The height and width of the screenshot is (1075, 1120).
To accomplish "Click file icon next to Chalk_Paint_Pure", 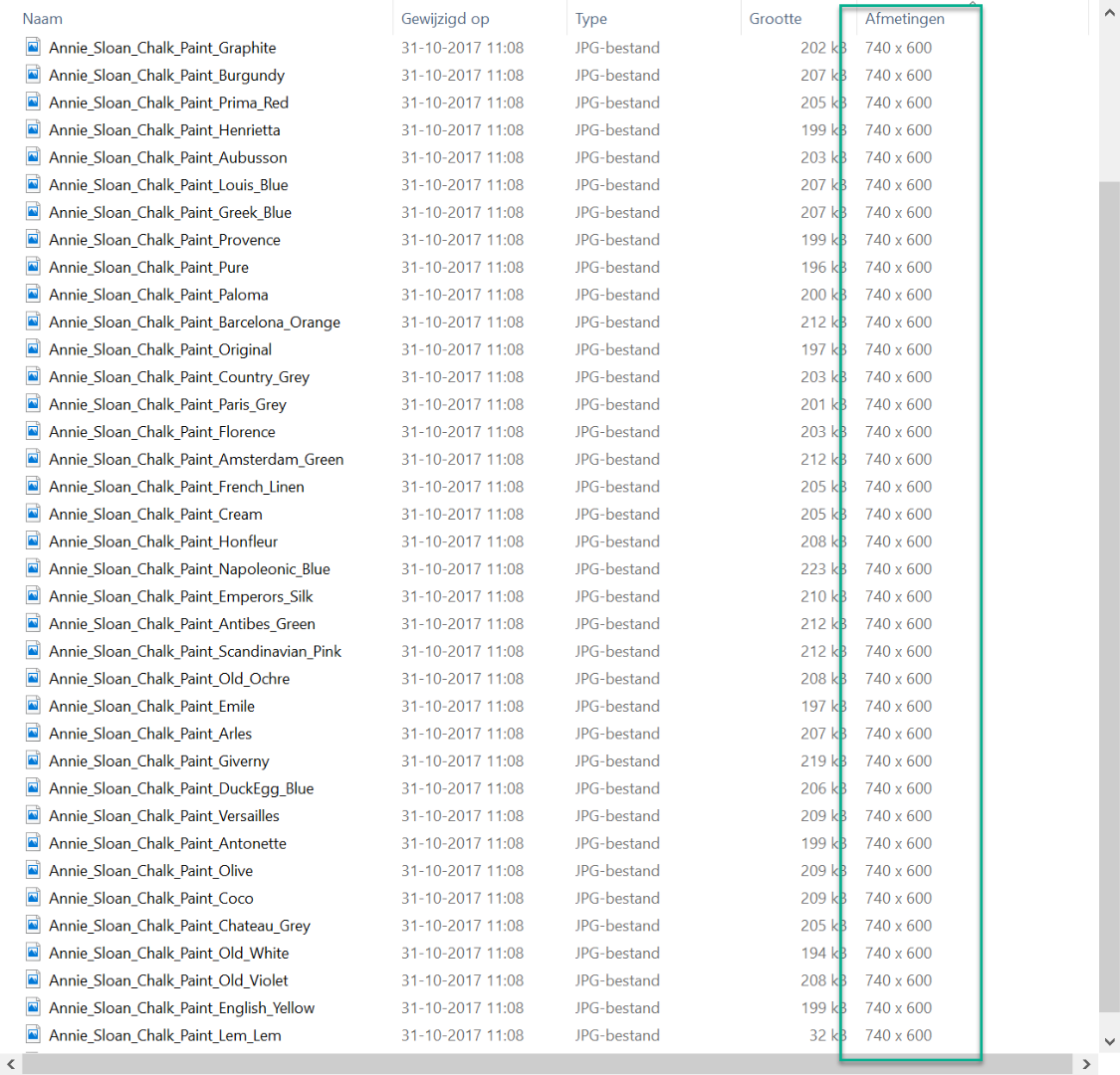I will [x=33, y=267].
